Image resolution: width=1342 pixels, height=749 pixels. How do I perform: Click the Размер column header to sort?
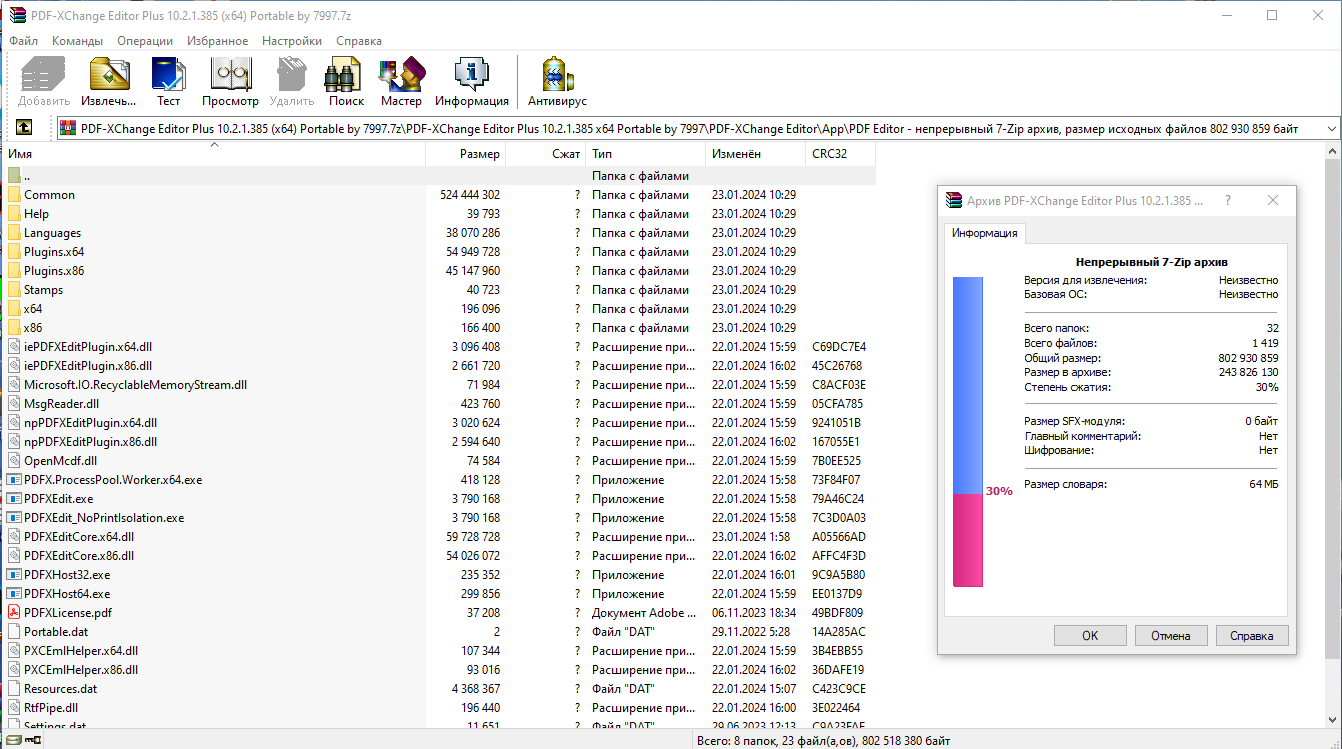point(480,153)
